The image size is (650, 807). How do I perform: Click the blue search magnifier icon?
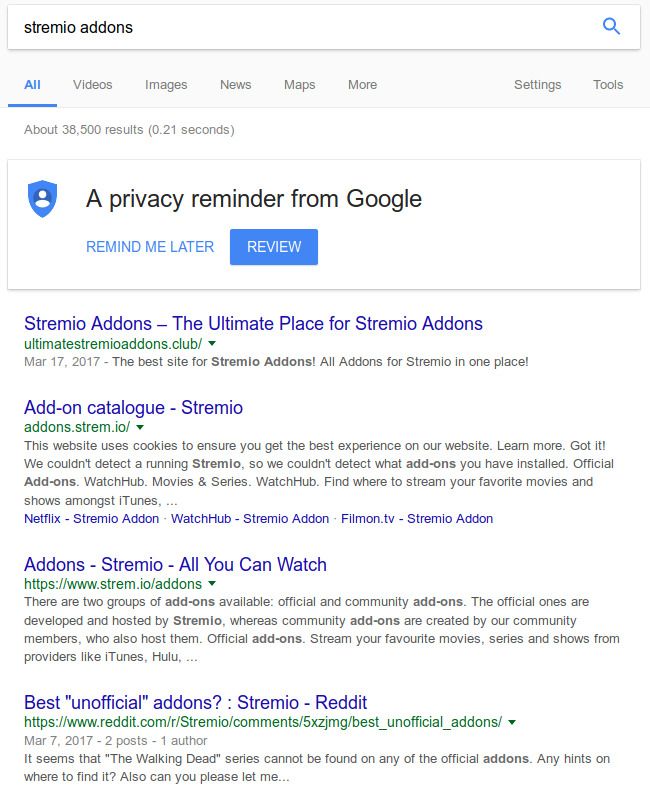(x=610, y=27)
